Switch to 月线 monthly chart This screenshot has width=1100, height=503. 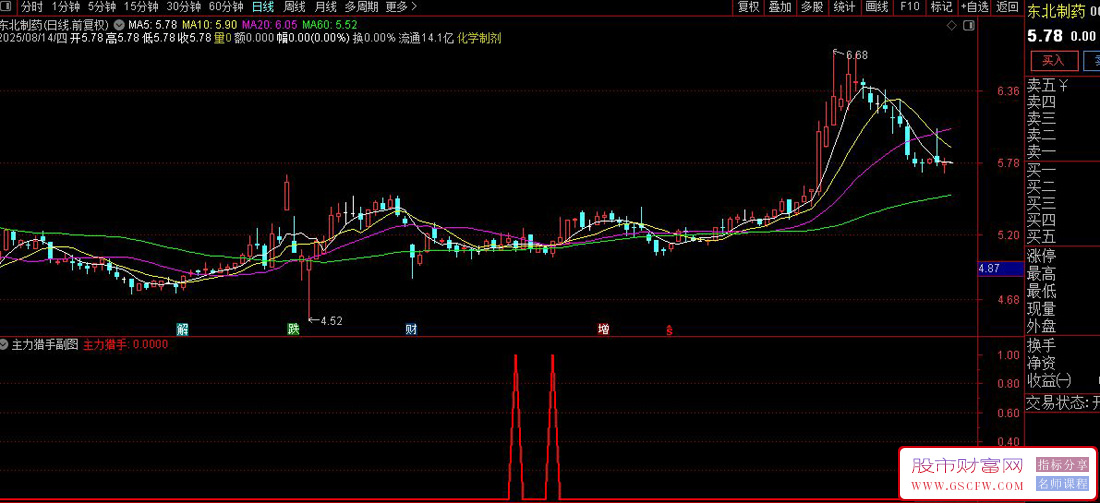click(325, 7)
